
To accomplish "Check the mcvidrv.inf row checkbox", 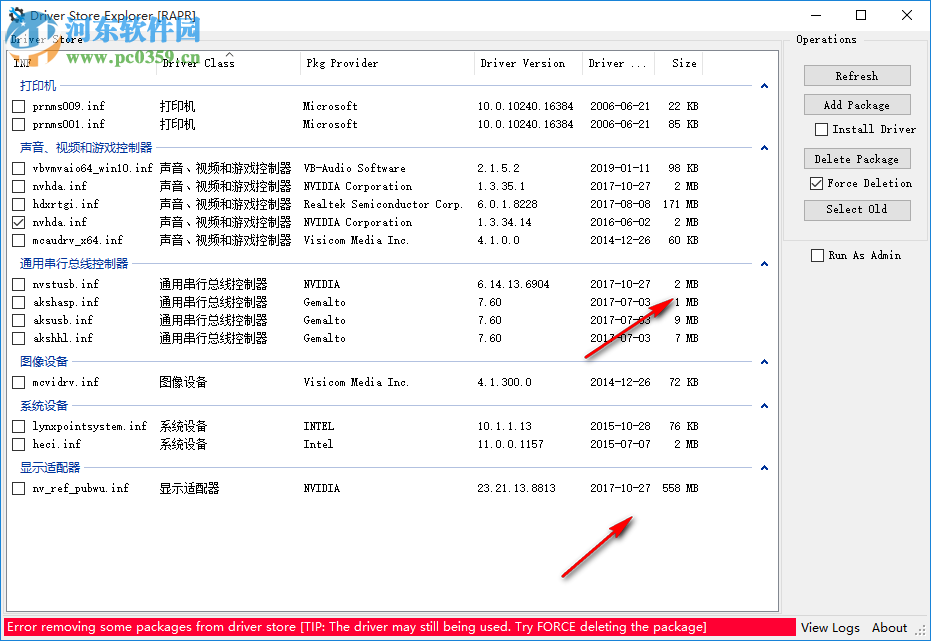I will pyautogui.click(x=18, y=382).
